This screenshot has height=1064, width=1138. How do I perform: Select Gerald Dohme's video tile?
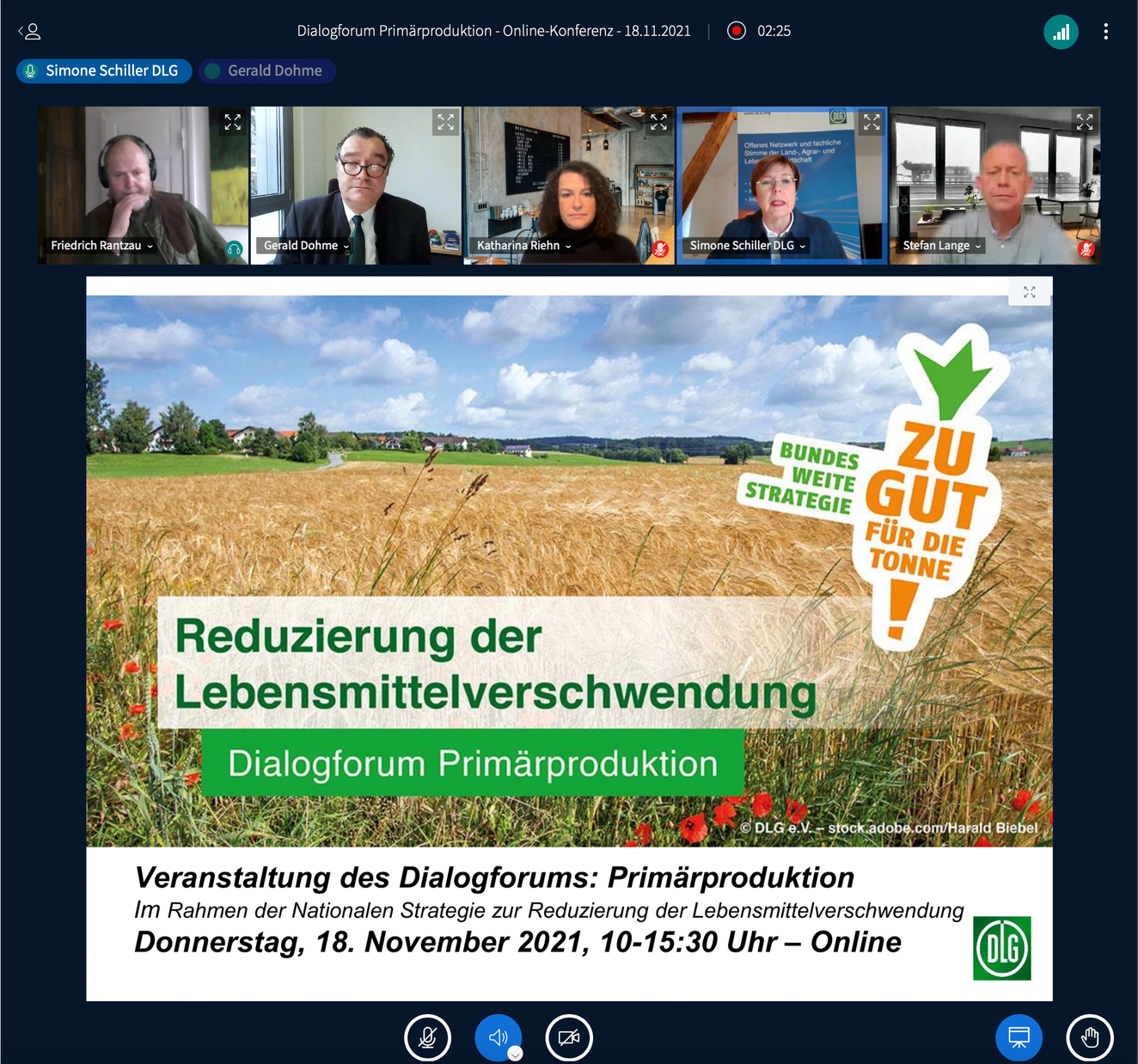pos(356,185)
